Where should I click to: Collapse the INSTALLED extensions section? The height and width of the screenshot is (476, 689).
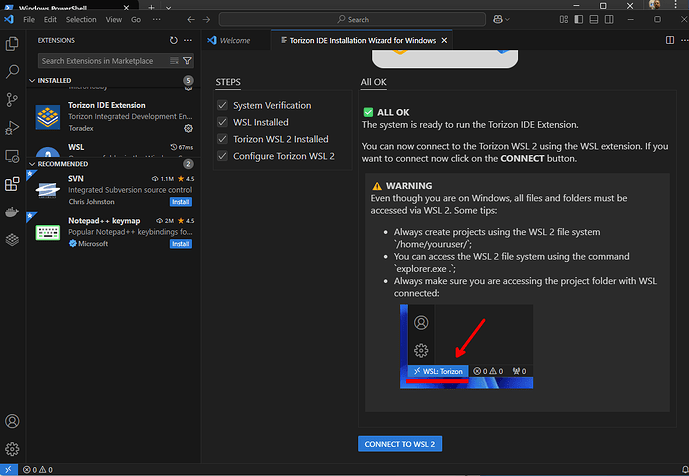coord(31,80)
